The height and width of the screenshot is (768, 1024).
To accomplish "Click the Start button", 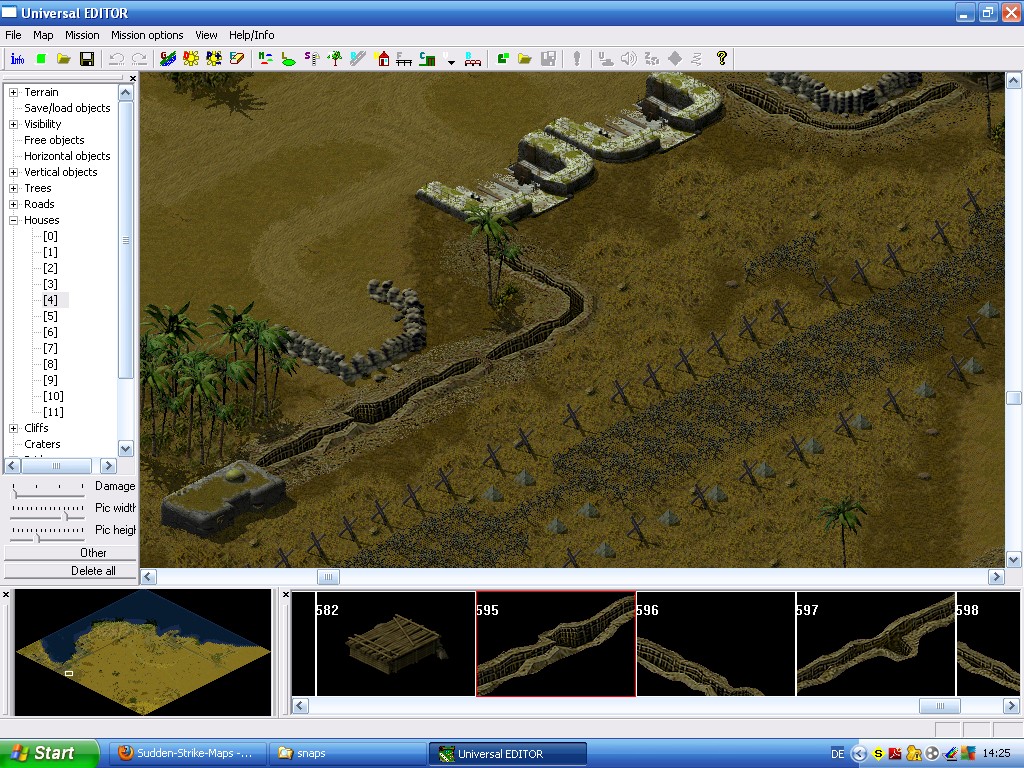I will pos(49,753).
